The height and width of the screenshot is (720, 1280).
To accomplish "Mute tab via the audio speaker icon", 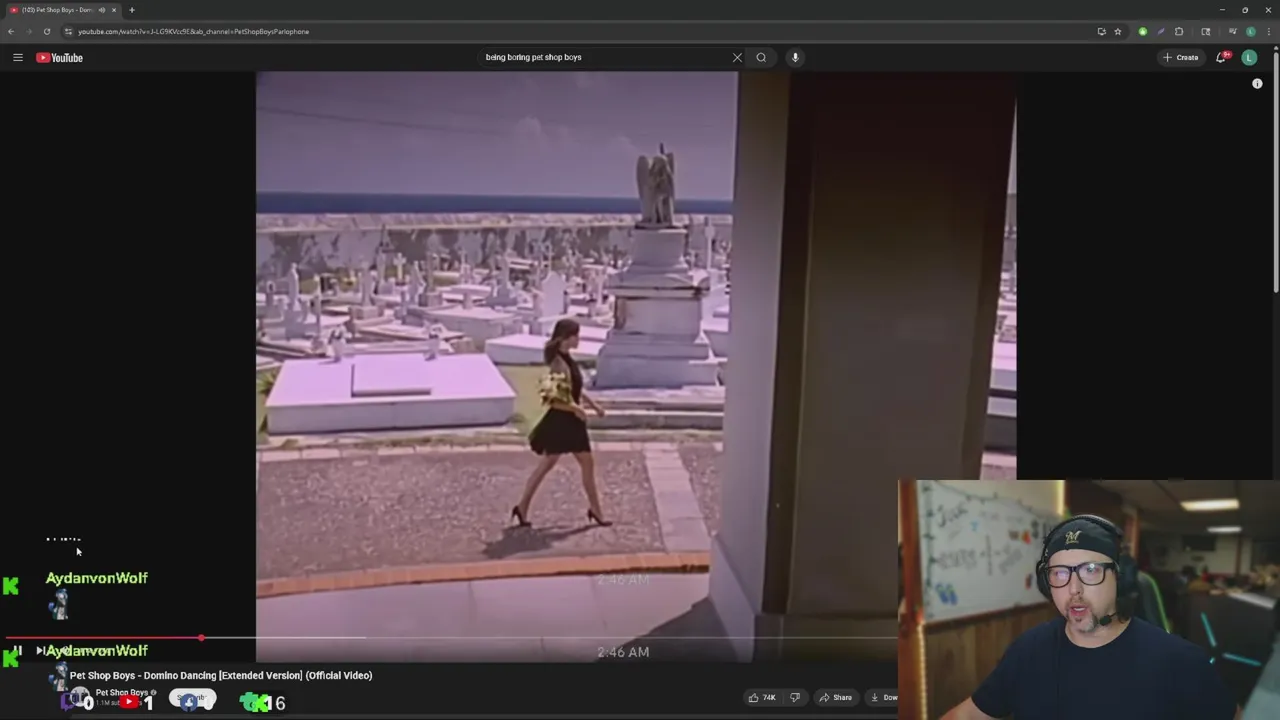I will point(102,10).
